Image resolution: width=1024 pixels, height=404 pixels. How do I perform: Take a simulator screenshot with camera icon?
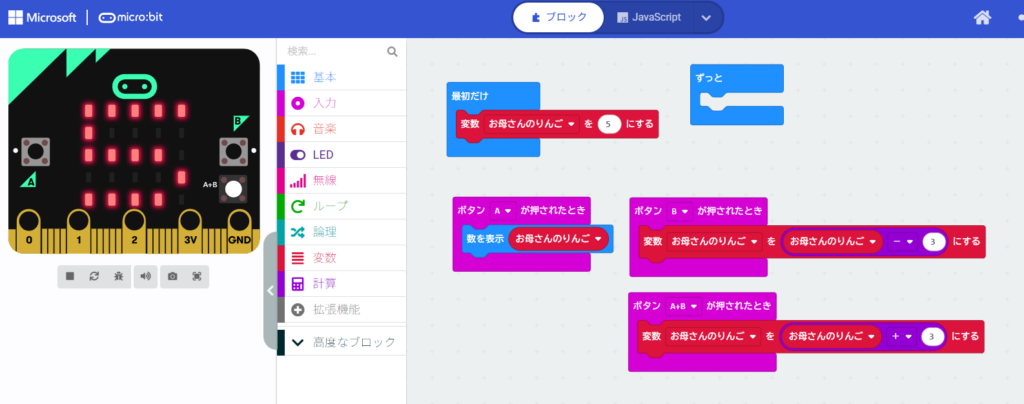point(172,276)
